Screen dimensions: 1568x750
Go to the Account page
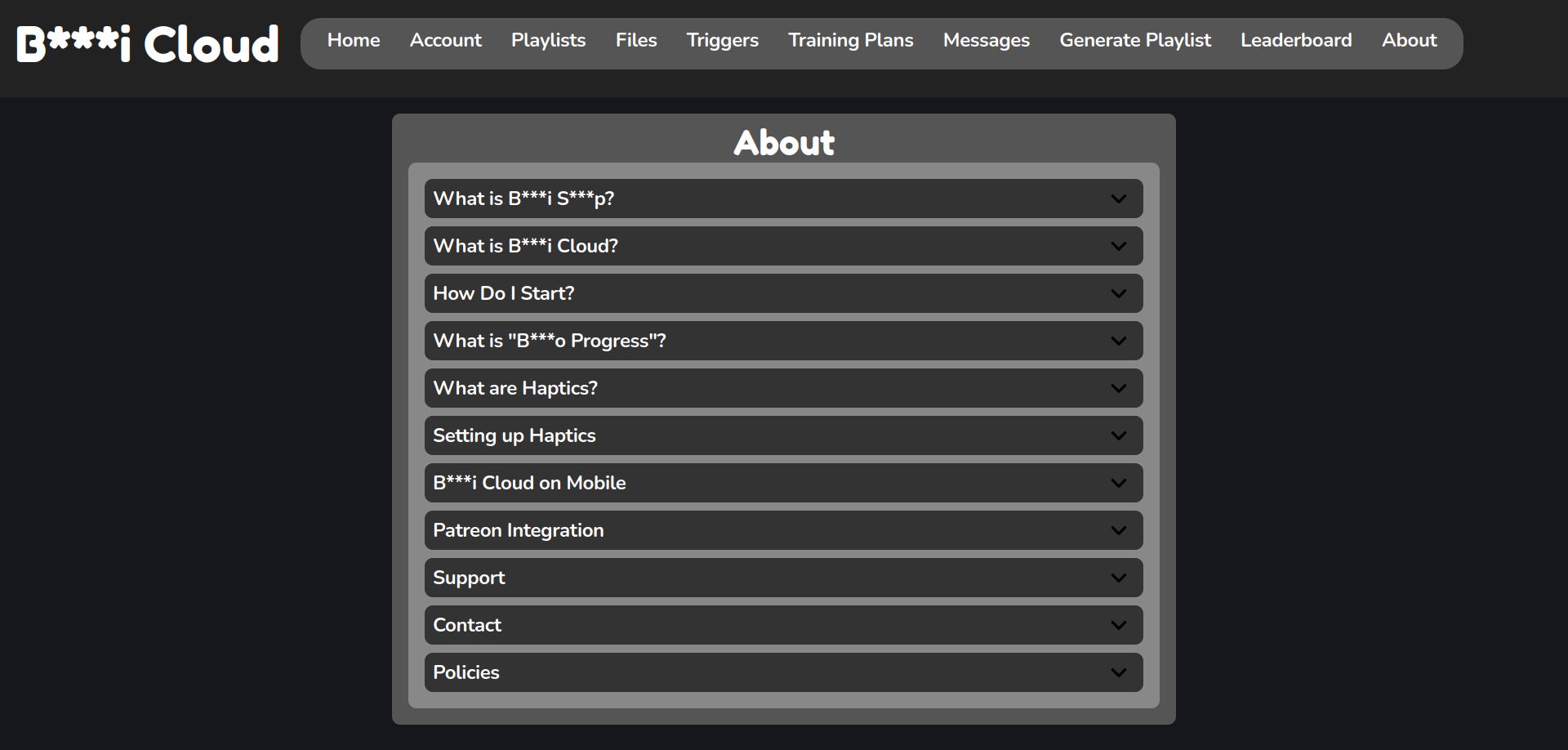coord(446,40)
